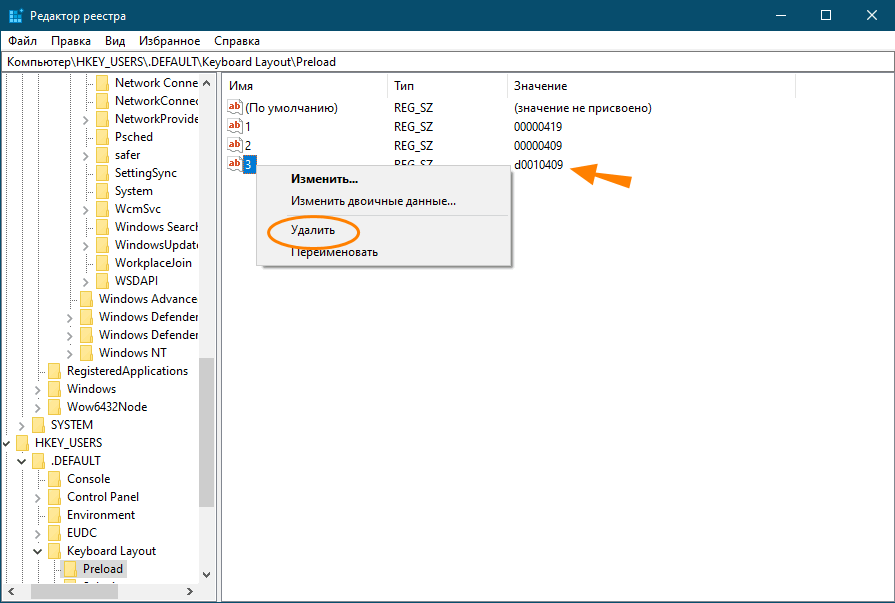
Task: Collapse the Keyboard Layout node
Action: [x=38, y=551]
